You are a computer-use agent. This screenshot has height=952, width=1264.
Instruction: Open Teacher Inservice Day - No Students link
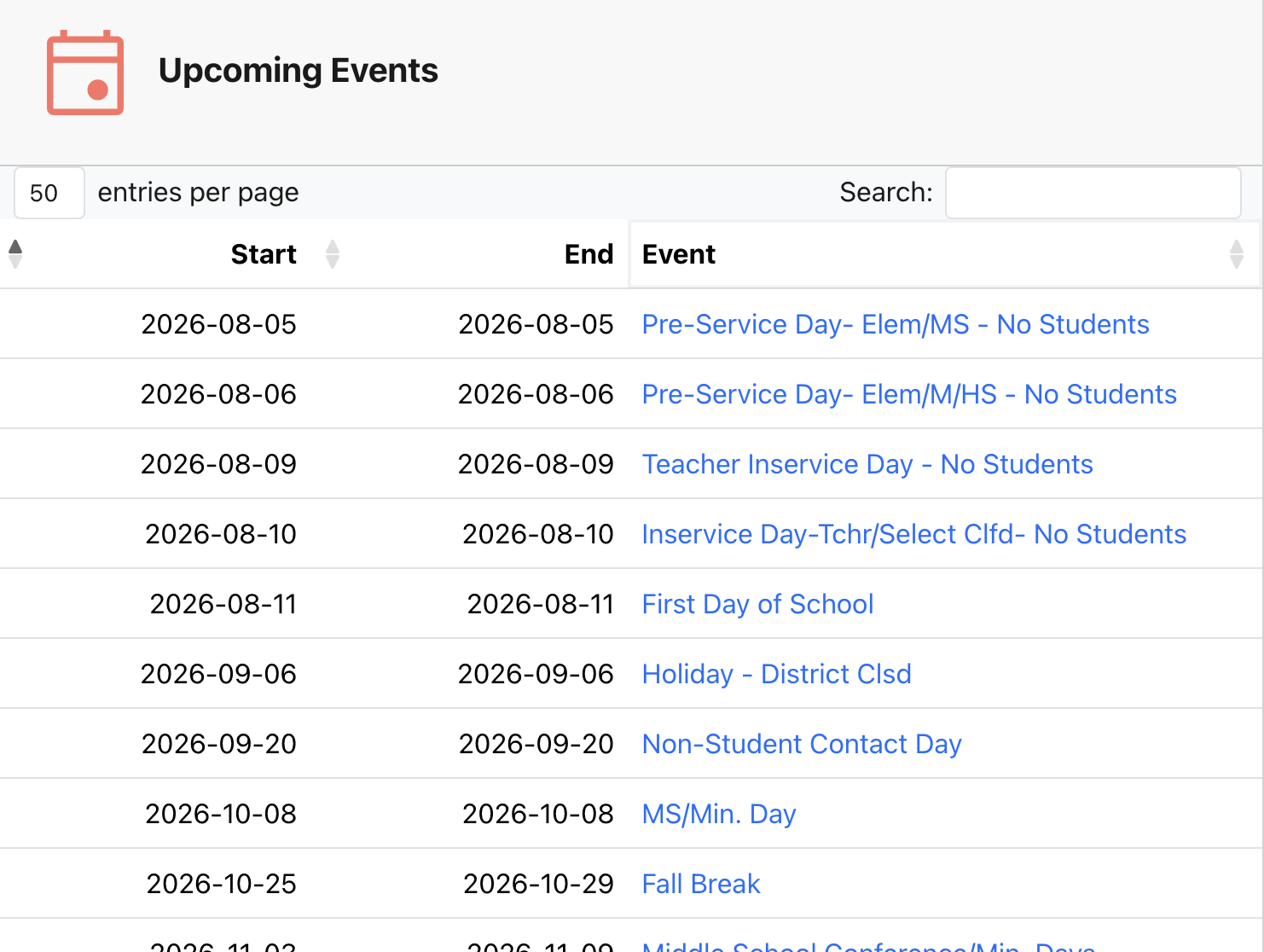pyautogui.click(x=867, y=464)
